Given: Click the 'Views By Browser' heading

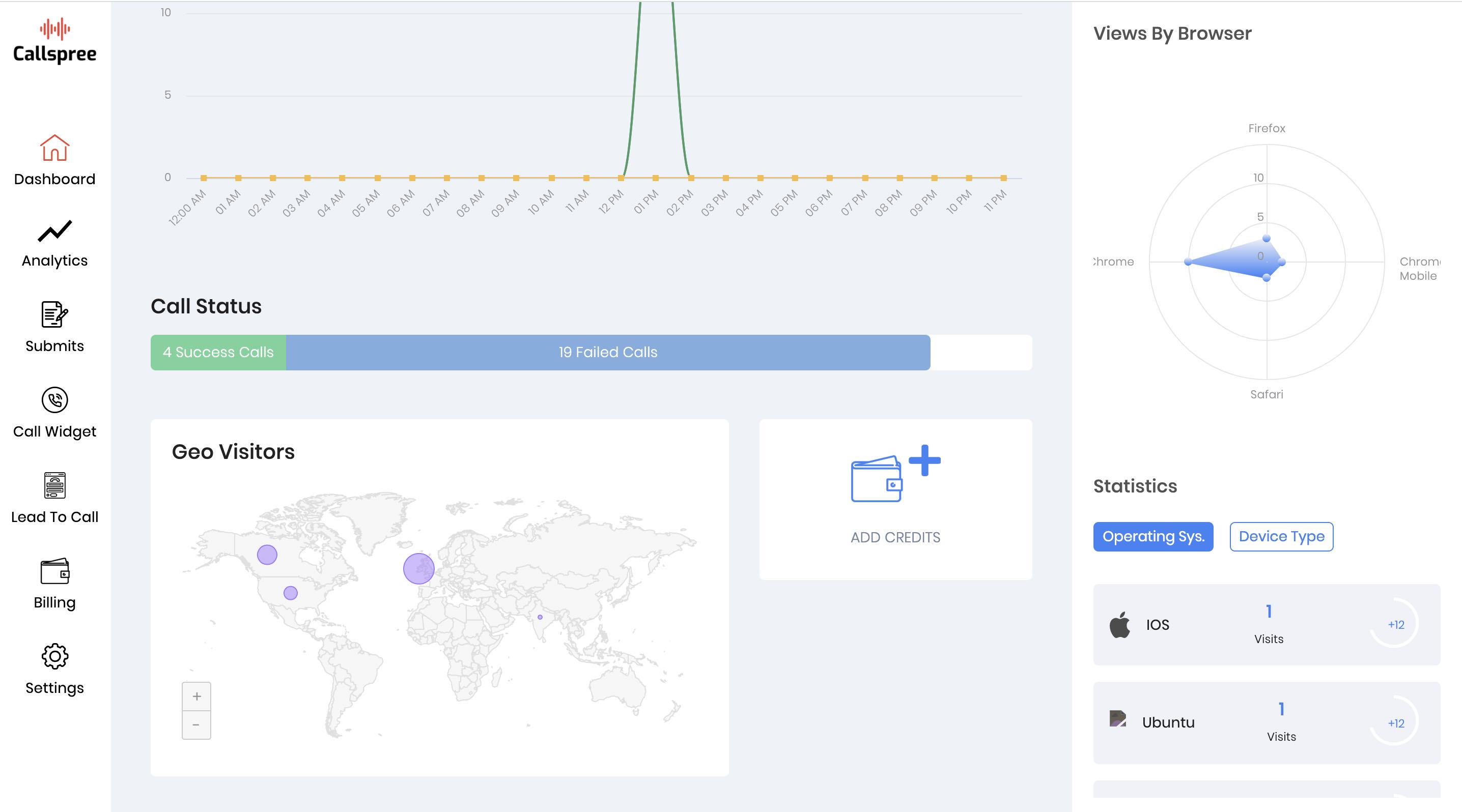Looking at the screenshot, I should click(x=1172, y=34).
